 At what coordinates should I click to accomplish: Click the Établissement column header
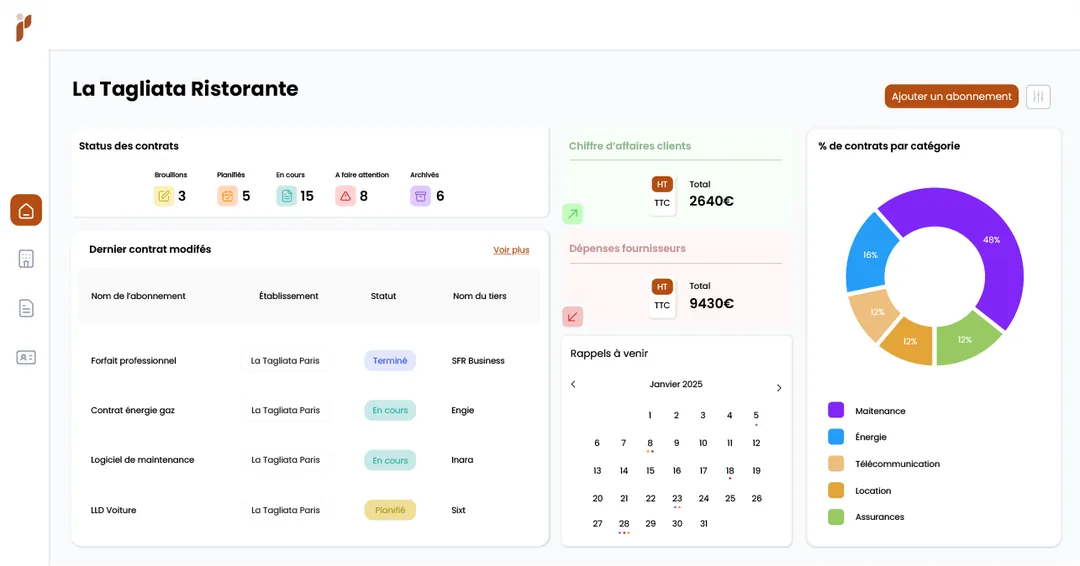[289, 296]
